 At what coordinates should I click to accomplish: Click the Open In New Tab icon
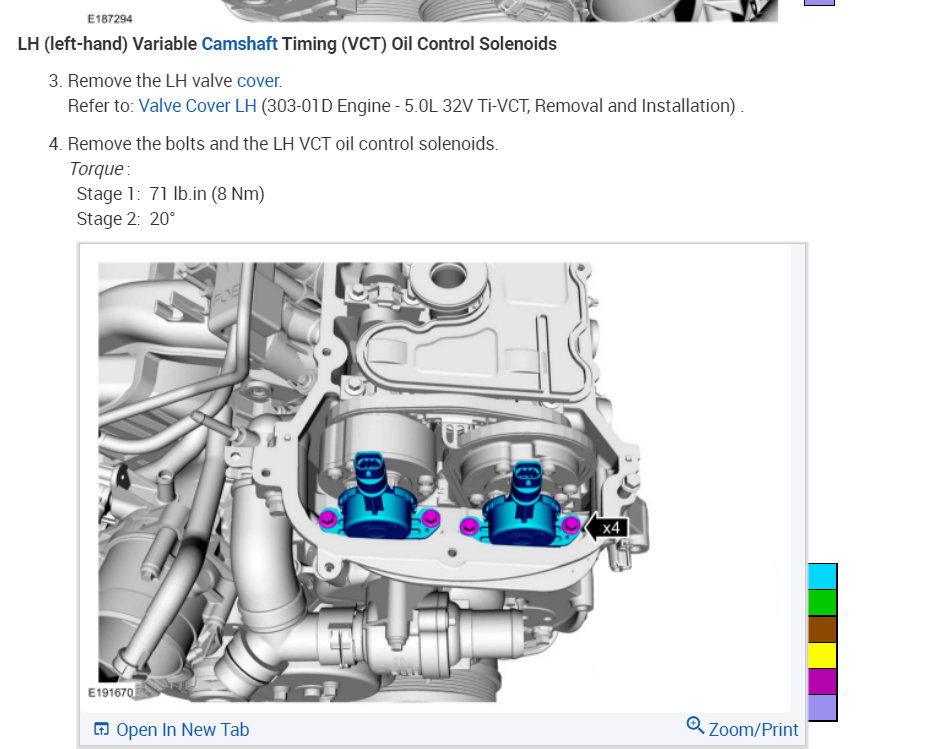101,730
